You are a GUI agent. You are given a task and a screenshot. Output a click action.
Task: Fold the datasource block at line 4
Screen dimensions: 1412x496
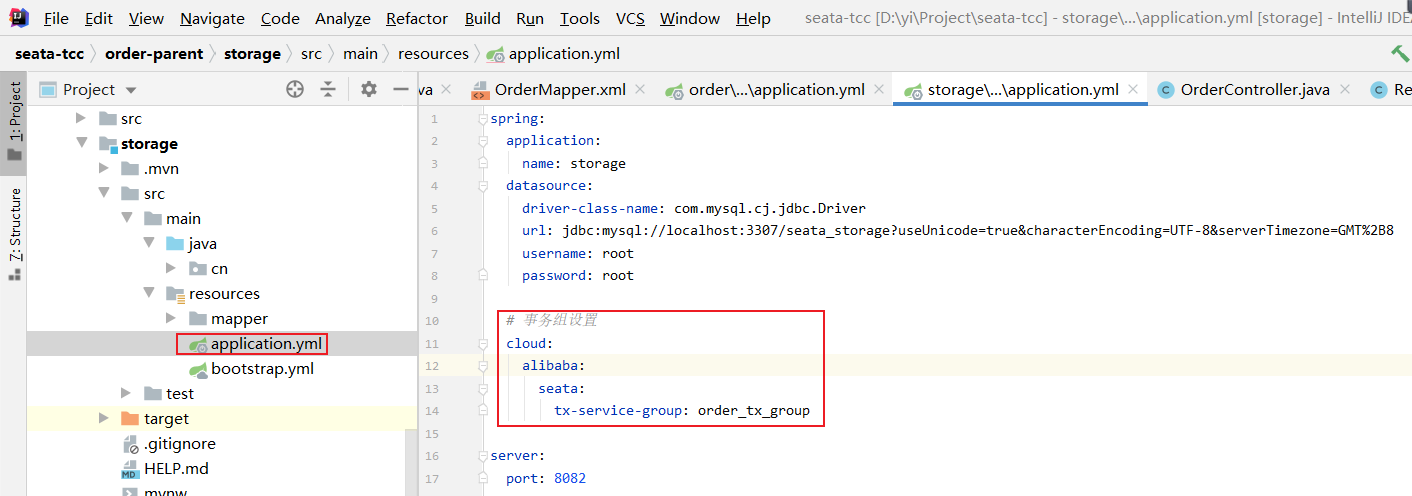(481, 186)
